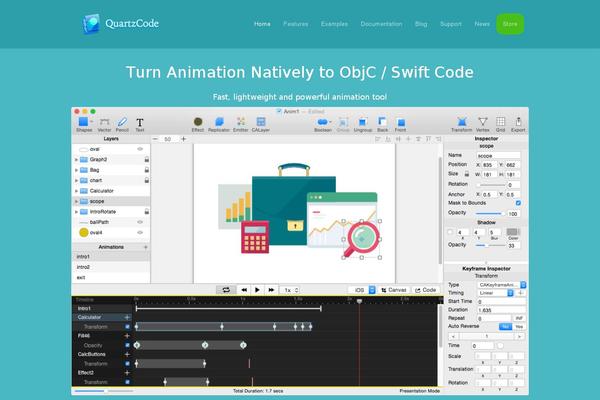
Task: Add an Effect layer
Action: pyautogui.click(x=198, y=122)
